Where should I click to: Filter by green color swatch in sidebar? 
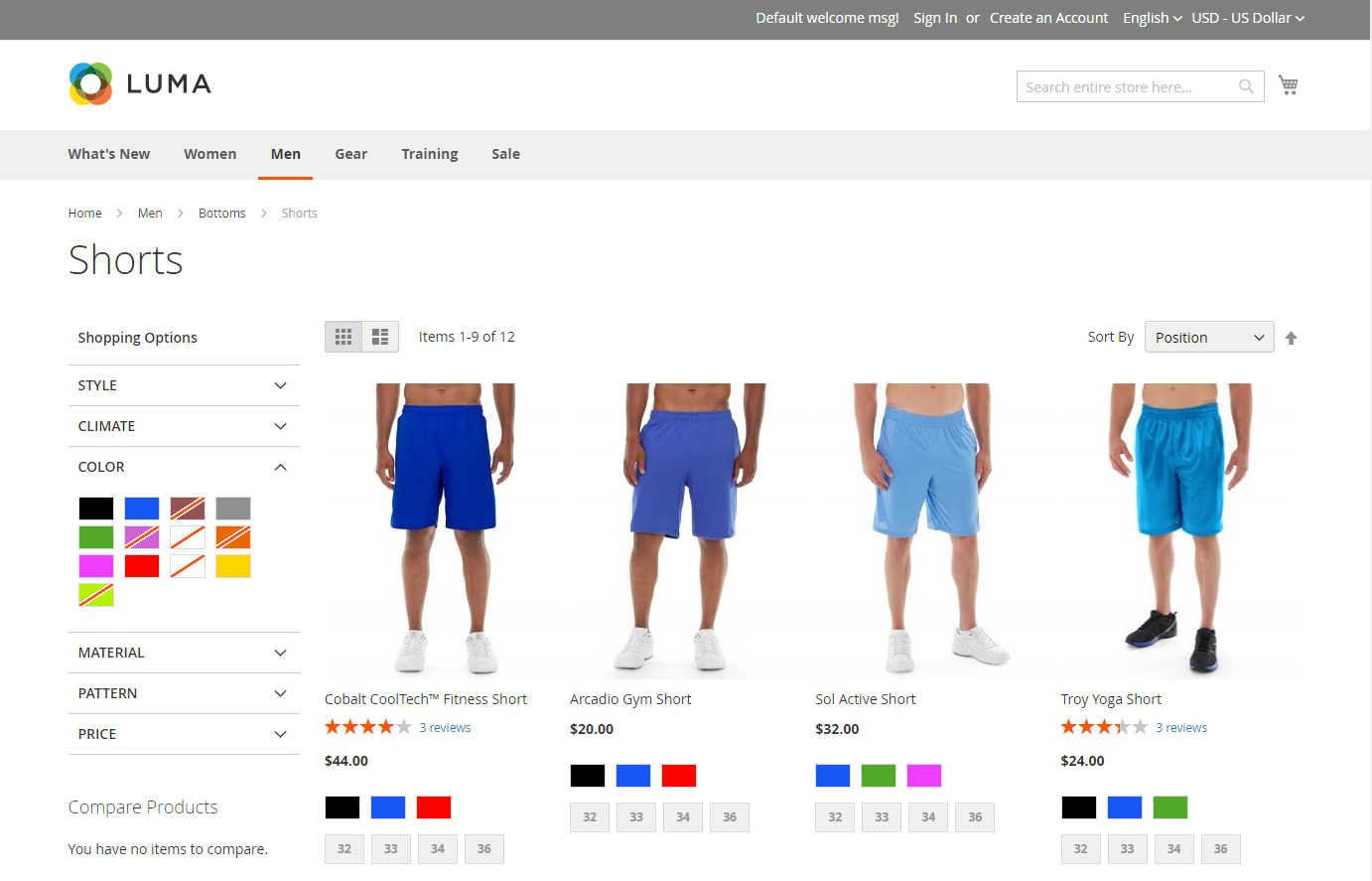click(96, 537)
